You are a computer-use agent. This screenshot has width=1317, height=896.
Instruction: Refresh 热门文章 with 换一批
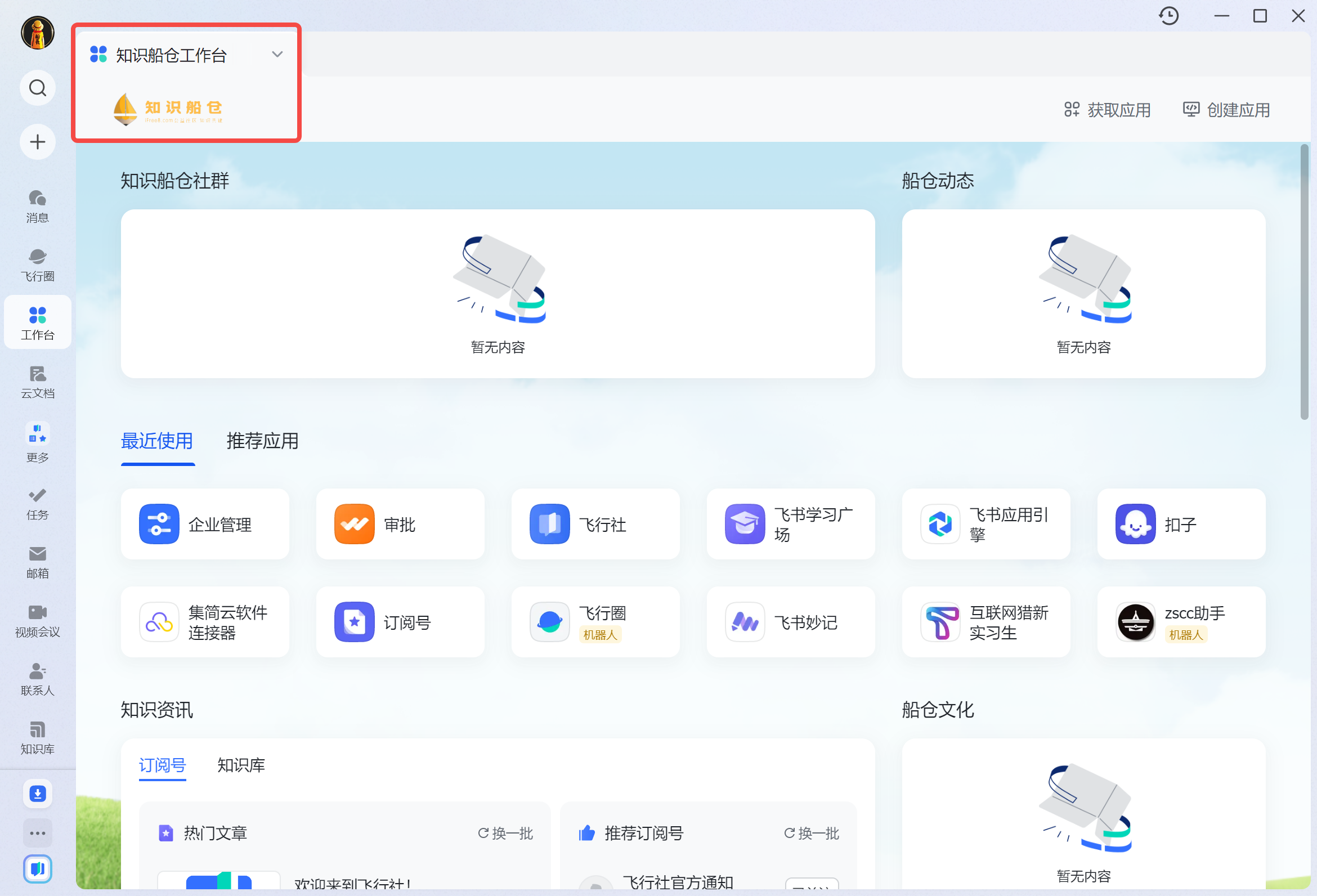click(505, 833)
